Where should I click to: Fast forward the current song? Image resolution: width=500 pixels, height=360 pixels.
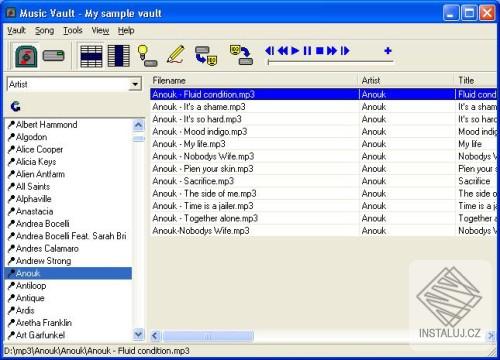(332, 51)
